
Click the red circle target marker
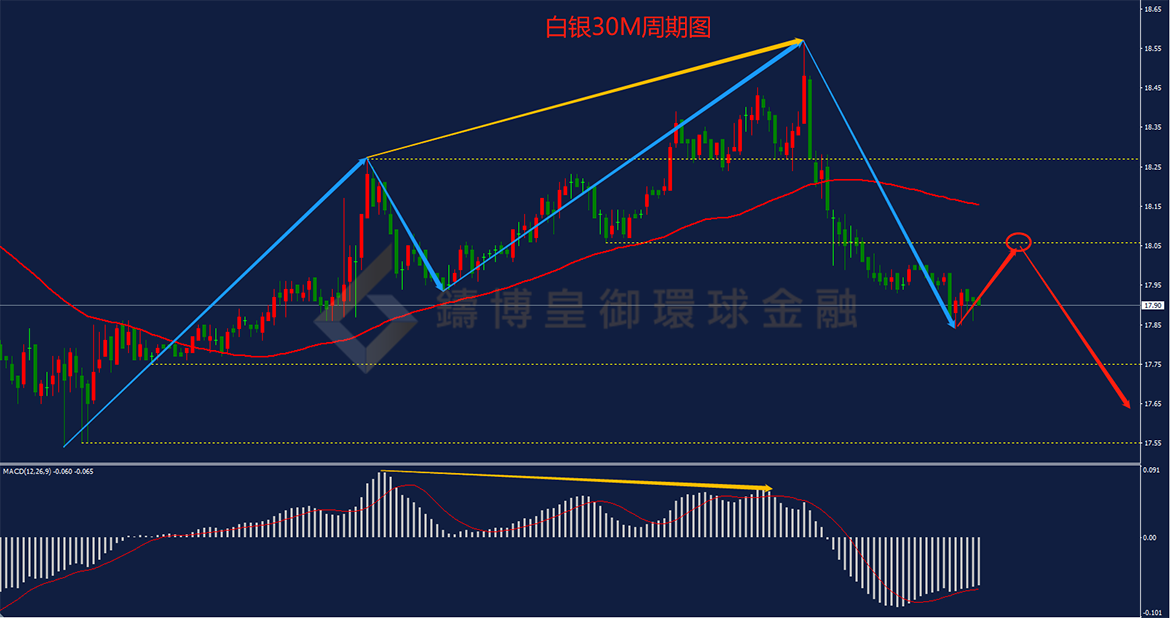tap(1019, 242)
